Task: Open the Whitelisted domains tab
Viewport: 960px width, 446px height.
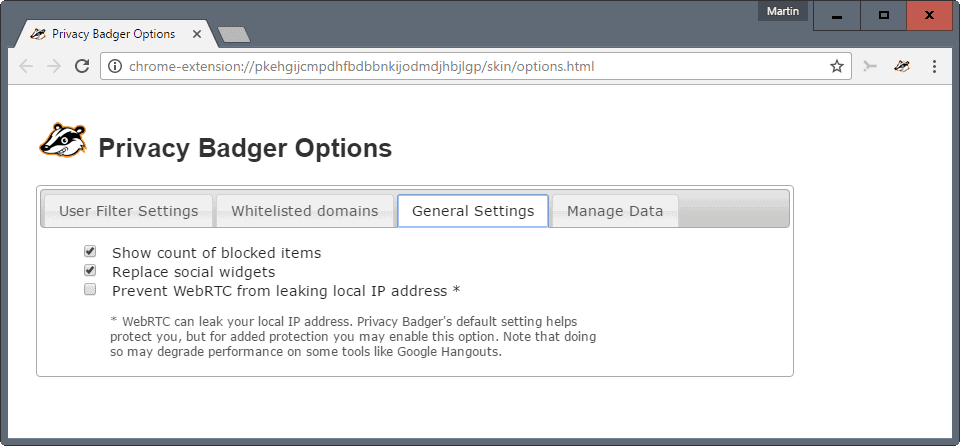Action: tap(304, 211)
